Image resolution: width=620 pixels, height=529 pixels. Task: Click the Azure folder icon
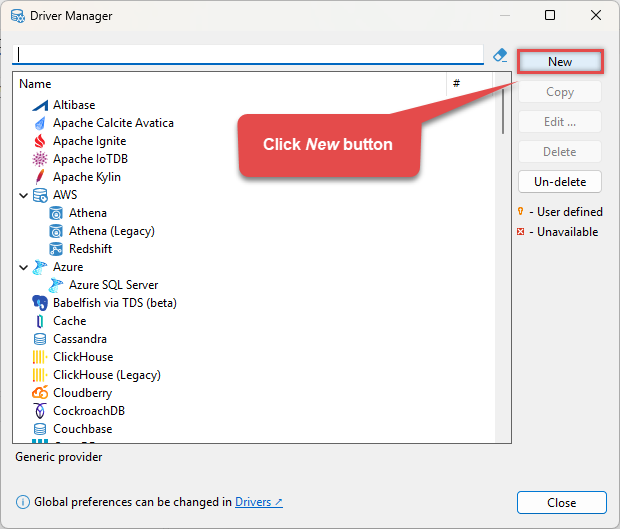(x=40, y=267)
